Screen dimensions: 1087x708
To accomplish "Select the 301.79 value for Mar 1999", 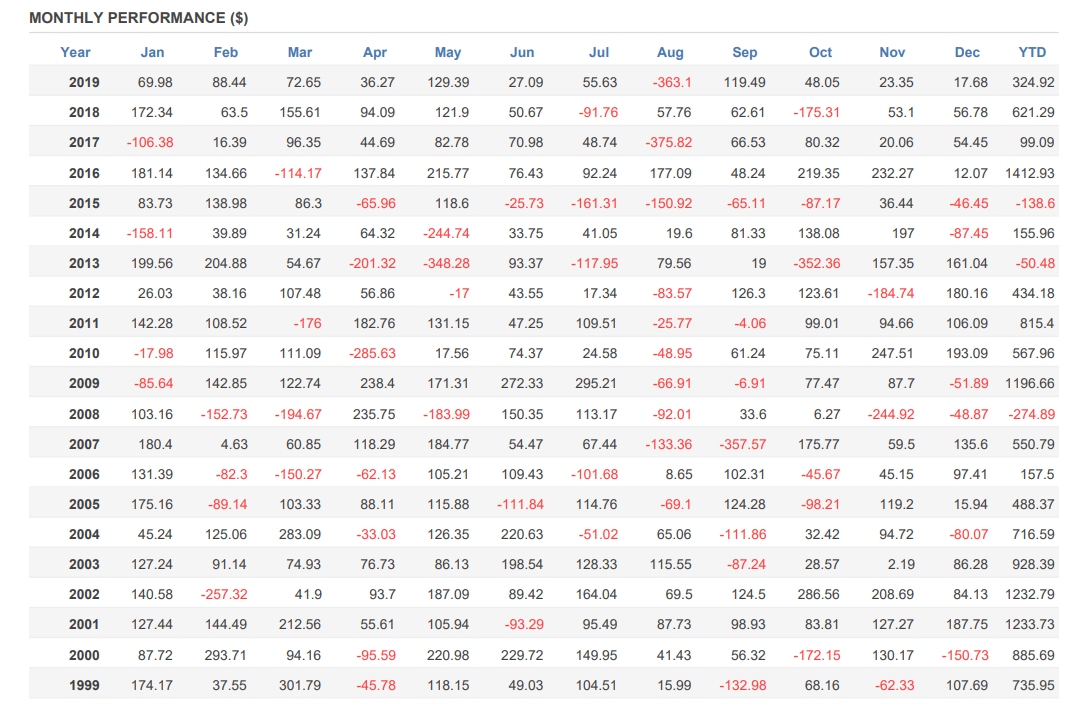I will tap(299, 685).
